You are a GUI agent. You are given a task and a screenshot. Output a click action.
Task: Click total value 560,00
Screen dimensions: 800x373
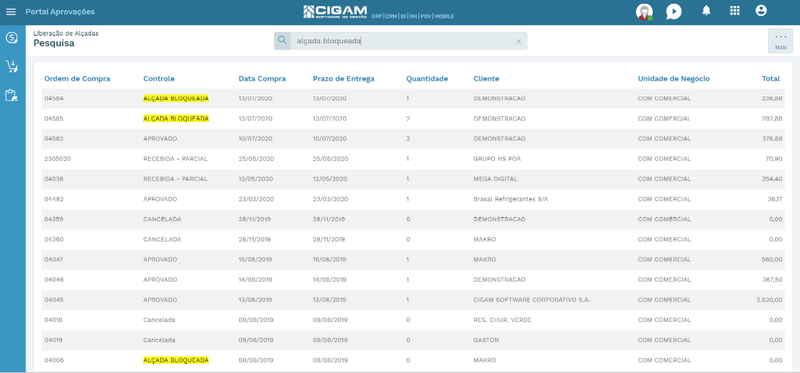[772, 259]
